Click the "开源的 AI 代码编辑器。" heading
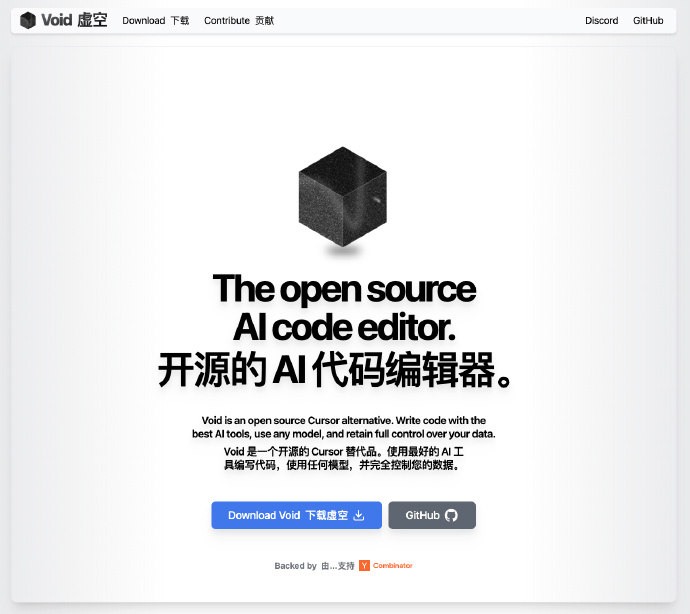The height and width of the screenshot is (614, 690). pos(335,369)
